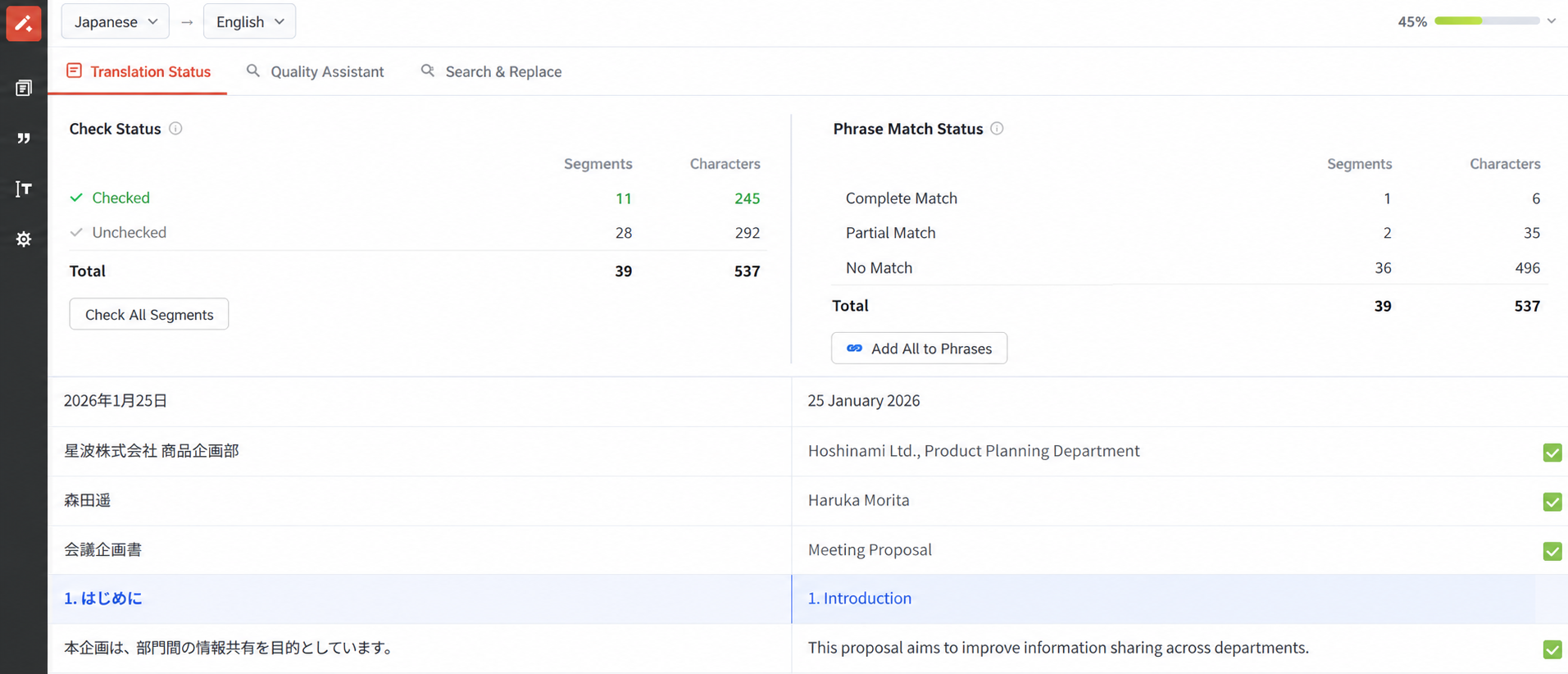Click the arrow between language selectors
This screenshot has height=674, width=1568.
(187, 22)
